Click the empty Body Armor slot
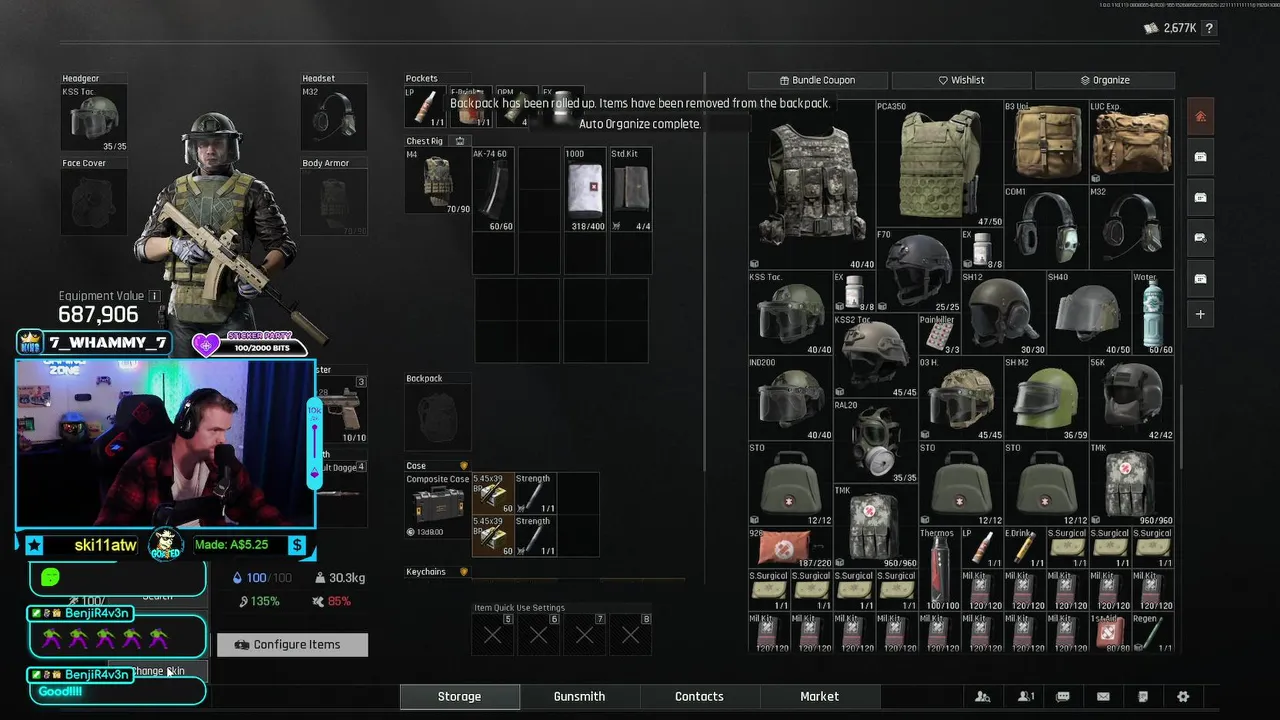Screen dimensions: 1280x720 334,203
